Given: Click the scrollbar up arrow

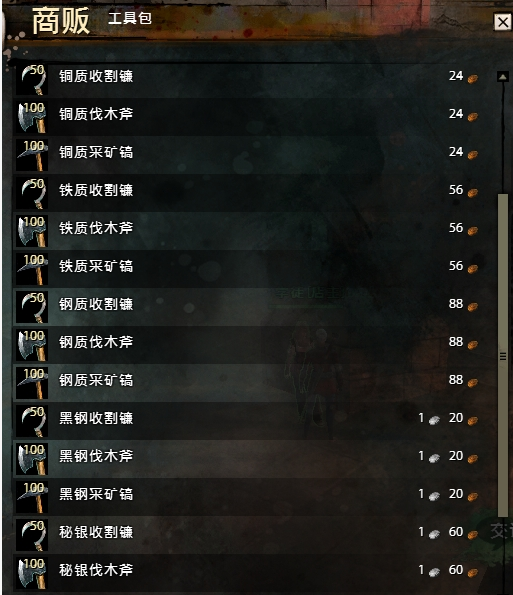Looking at the screenshot, I should click(503, 77).
